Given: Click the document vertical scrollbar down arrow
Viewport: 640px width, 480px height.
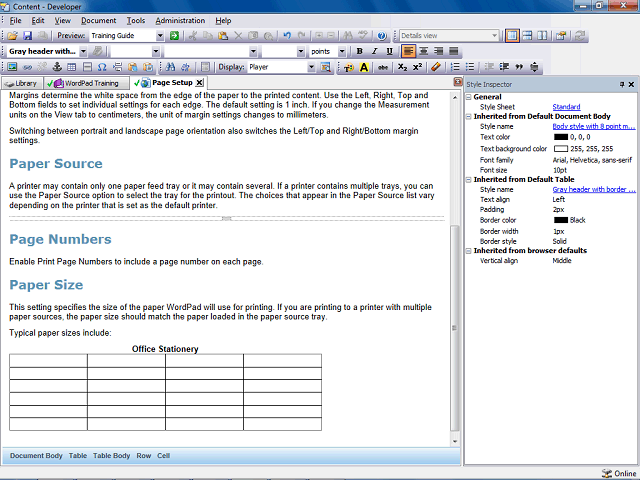Looking at the screenshot, I should click(x=455, y=442).
